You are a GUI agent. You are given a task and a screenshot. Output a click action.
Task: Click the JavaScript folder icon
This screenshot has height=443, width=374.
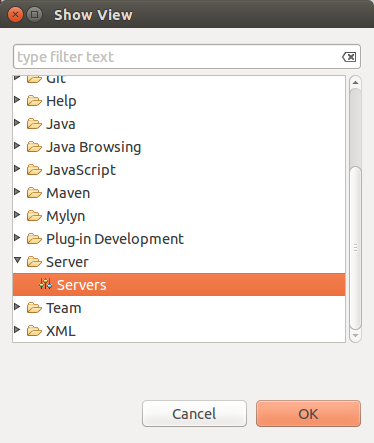(34, 169)
